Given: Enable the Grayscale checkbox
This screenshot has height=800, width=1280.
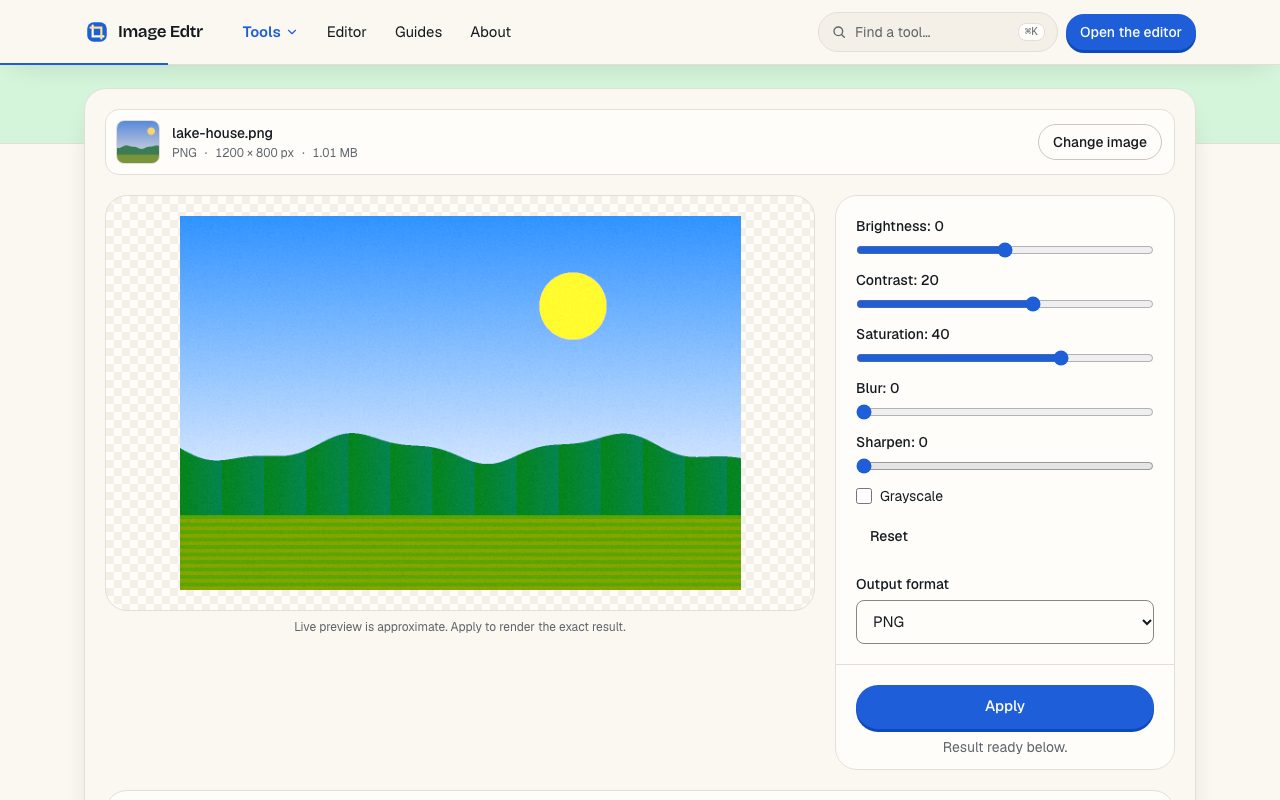Looking at the screenshot, I should [x=864, y=496].
